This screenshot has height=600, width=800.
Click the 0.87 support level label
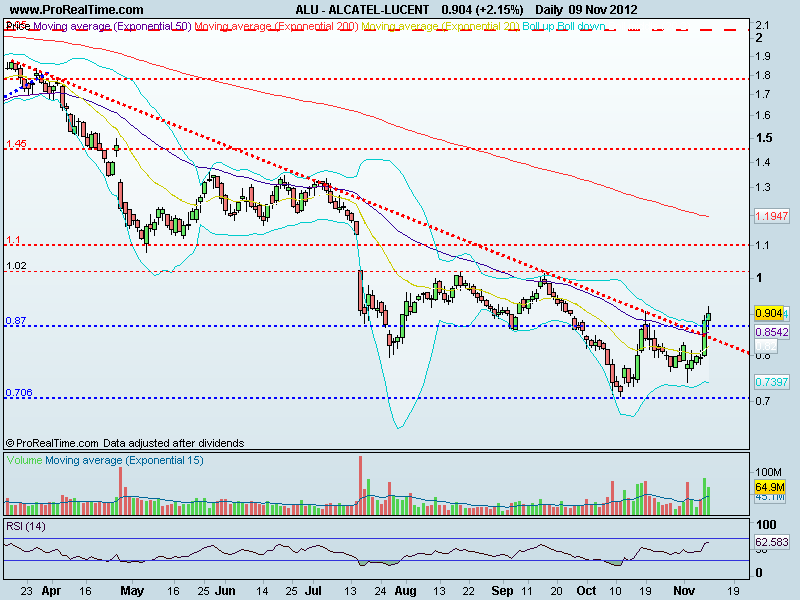16,320
